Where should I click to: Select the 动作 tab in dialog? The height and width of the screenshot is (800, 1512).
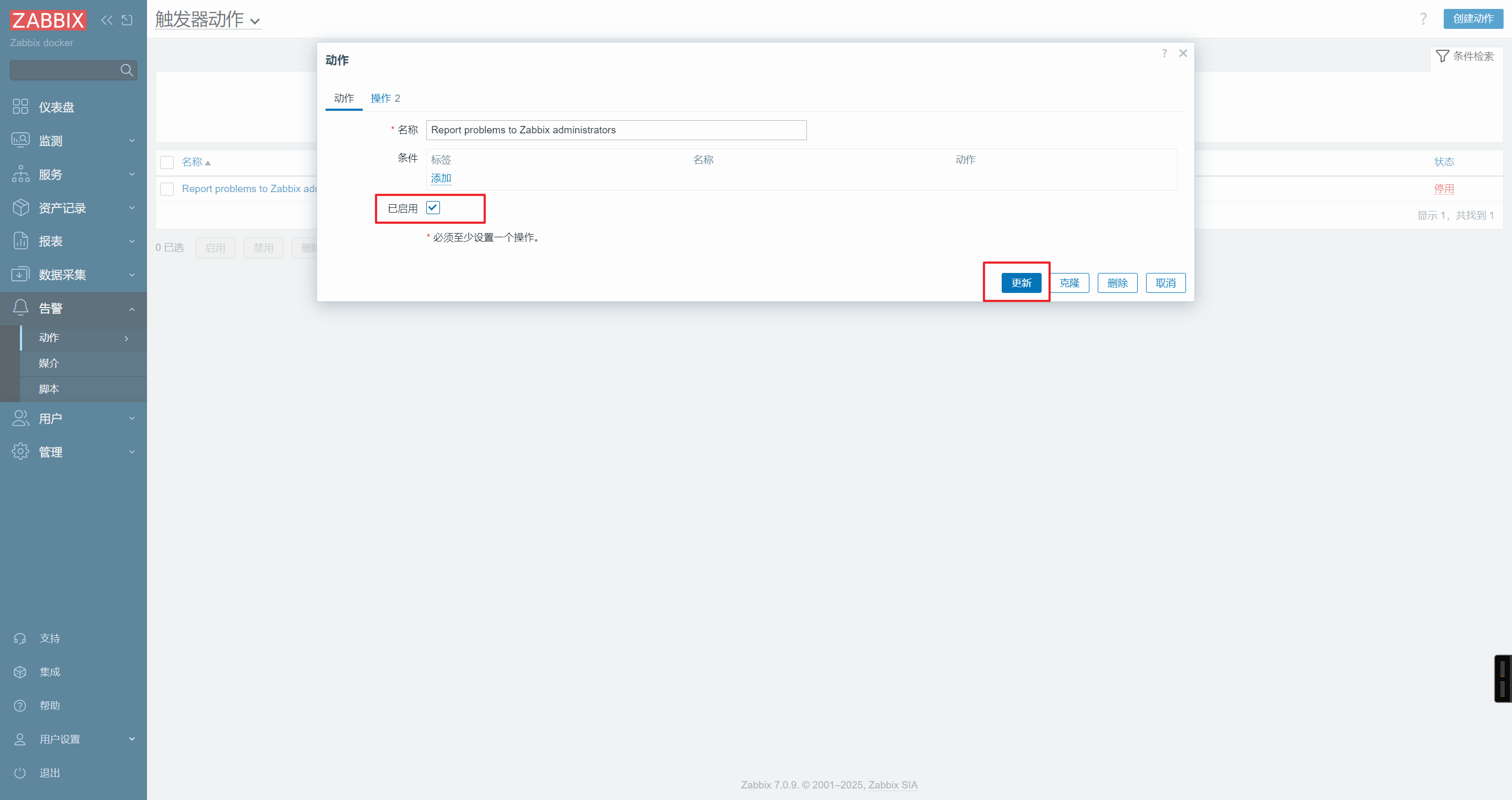point(344,98)
